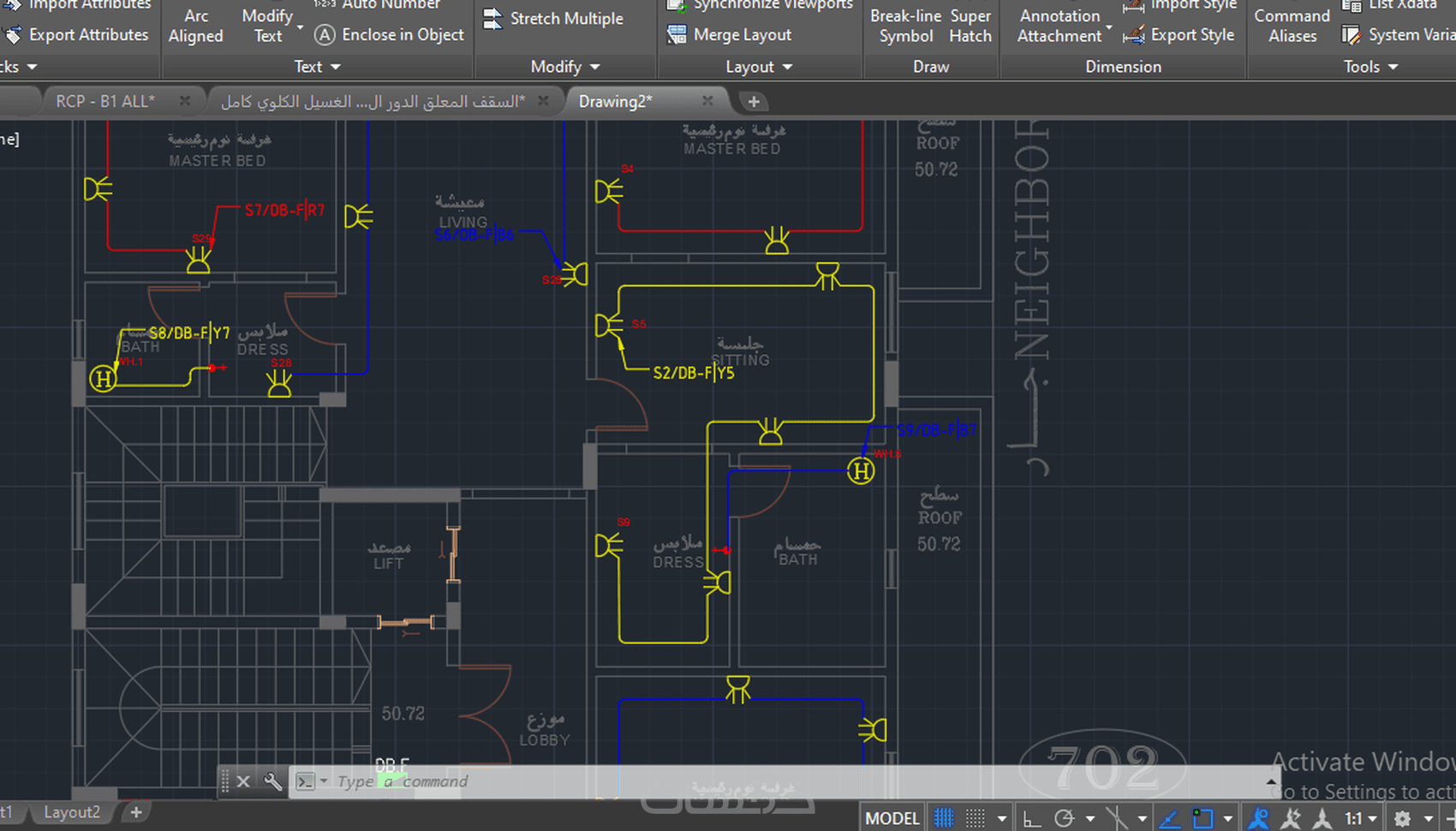Open workspace switching dropdown arrow
The width and height of the screenshot is (1456, 831).
pos(1428,819)
